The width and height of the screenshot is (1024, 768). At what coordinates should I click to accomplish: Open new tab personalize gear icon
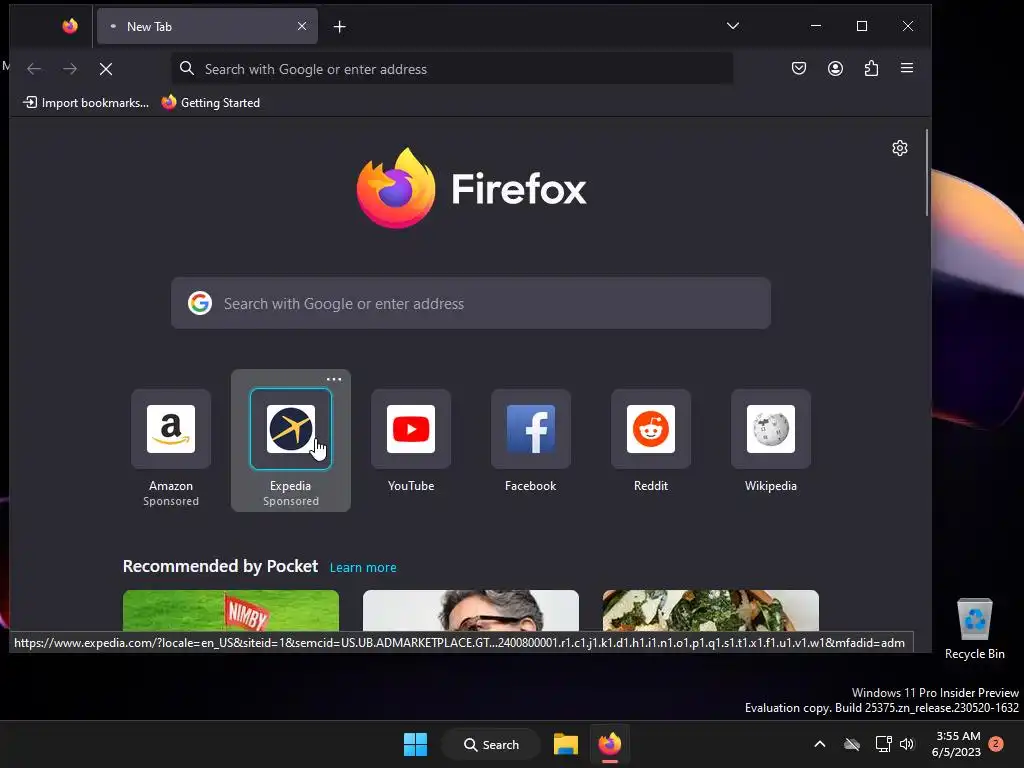click(x=900, y=148)
